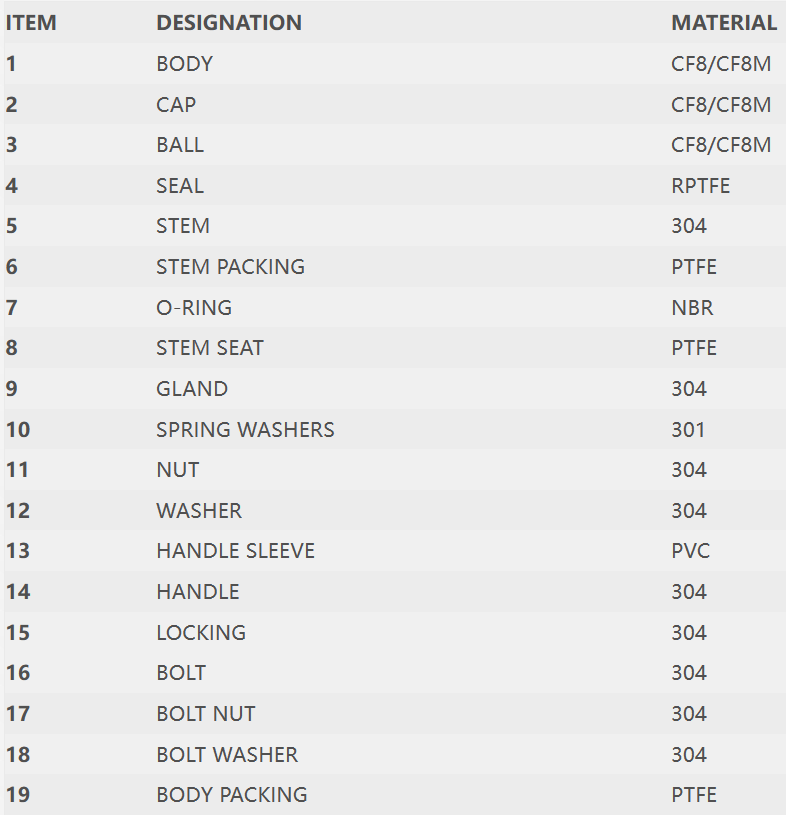Select the BODY designation cell

point(185,64)
